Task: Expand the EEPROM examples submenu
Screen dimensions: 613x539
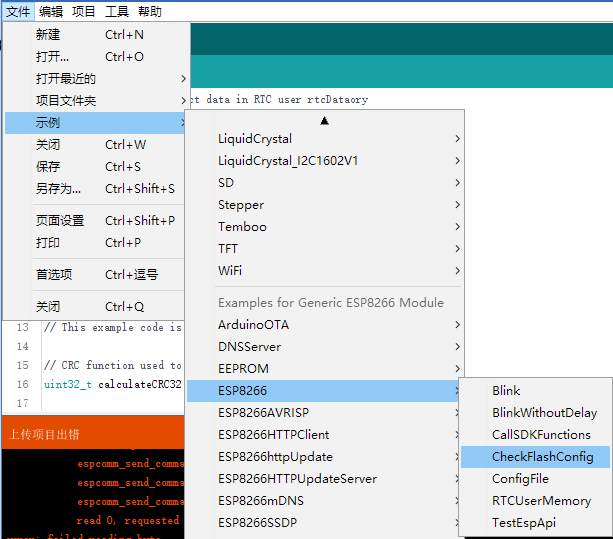Action: [324, 369]
